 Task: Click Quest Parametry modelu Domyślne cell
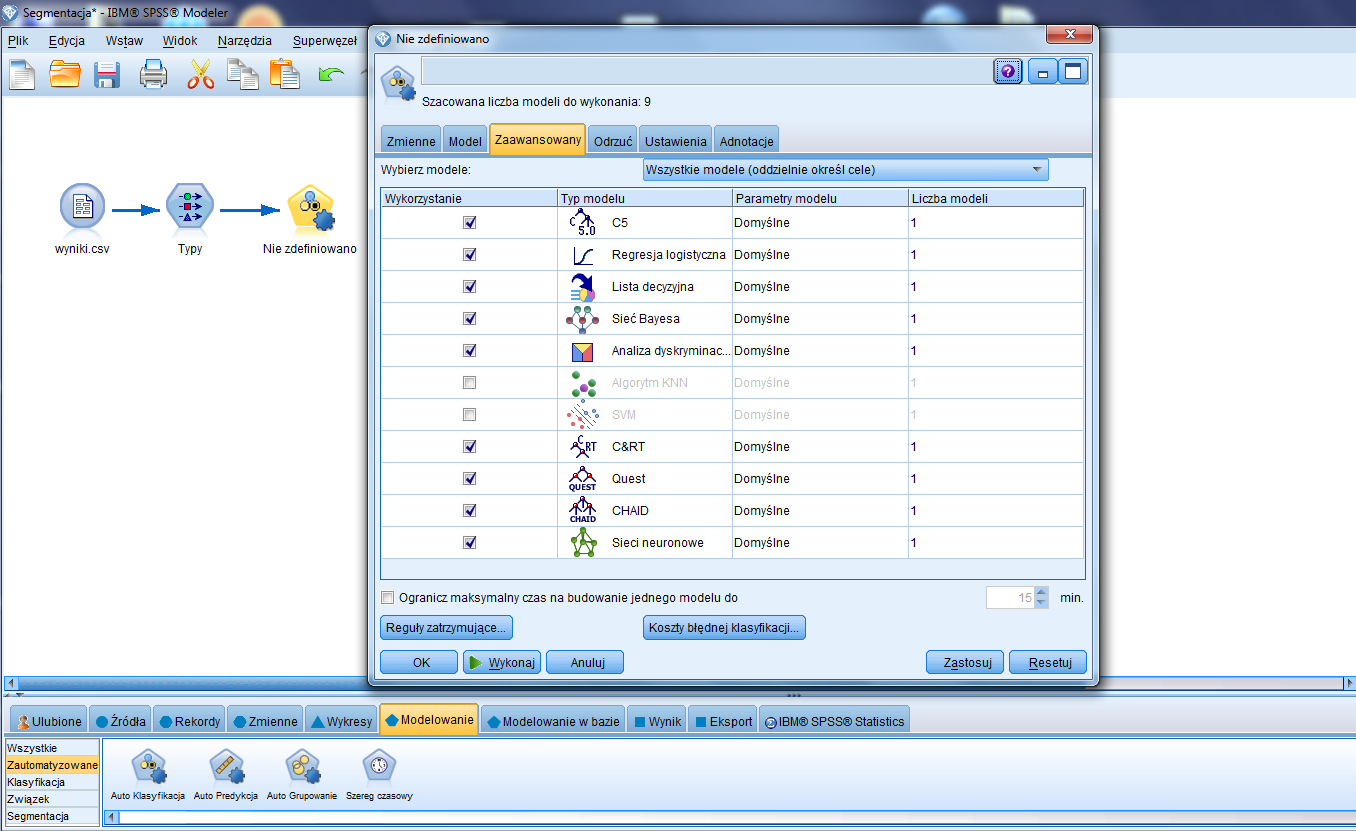click(820, 479)
